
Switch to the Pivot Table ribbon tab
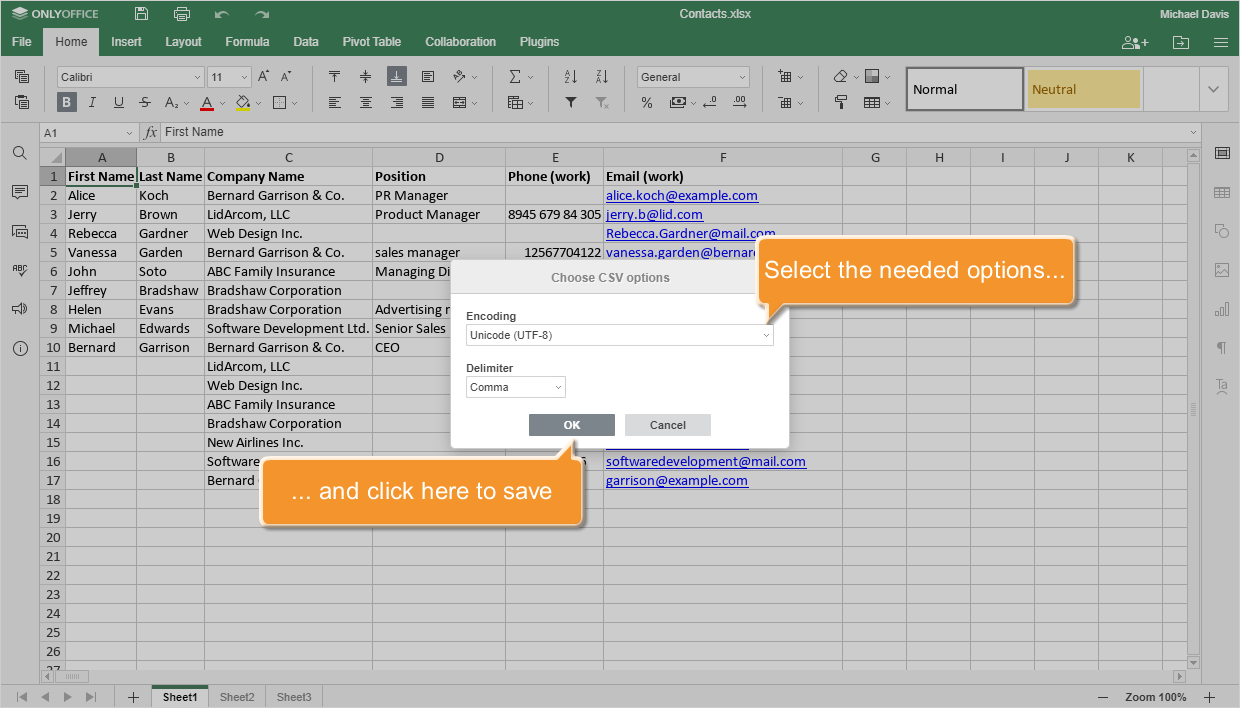pyautogui.click(x=371, y=42)
